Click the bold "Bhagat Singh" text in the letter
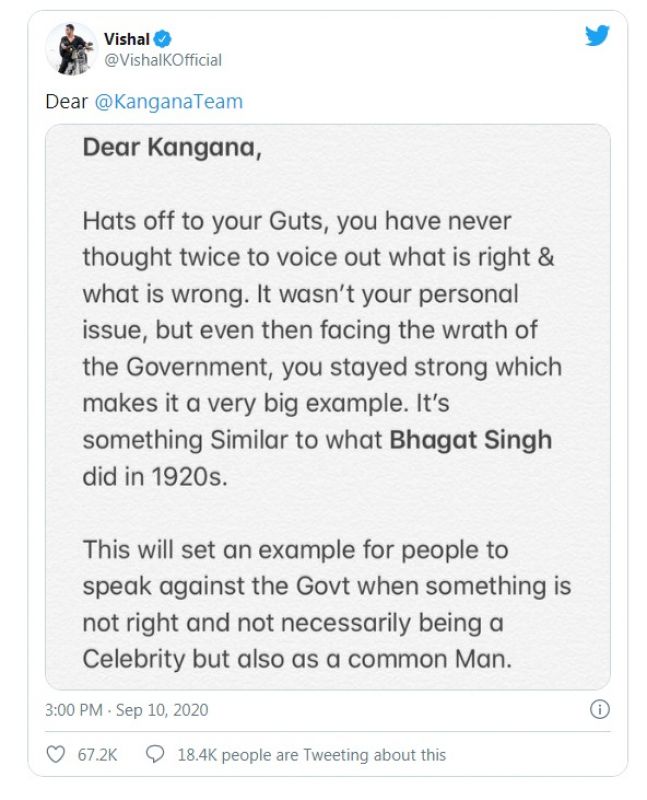 (x=470, y=440)
